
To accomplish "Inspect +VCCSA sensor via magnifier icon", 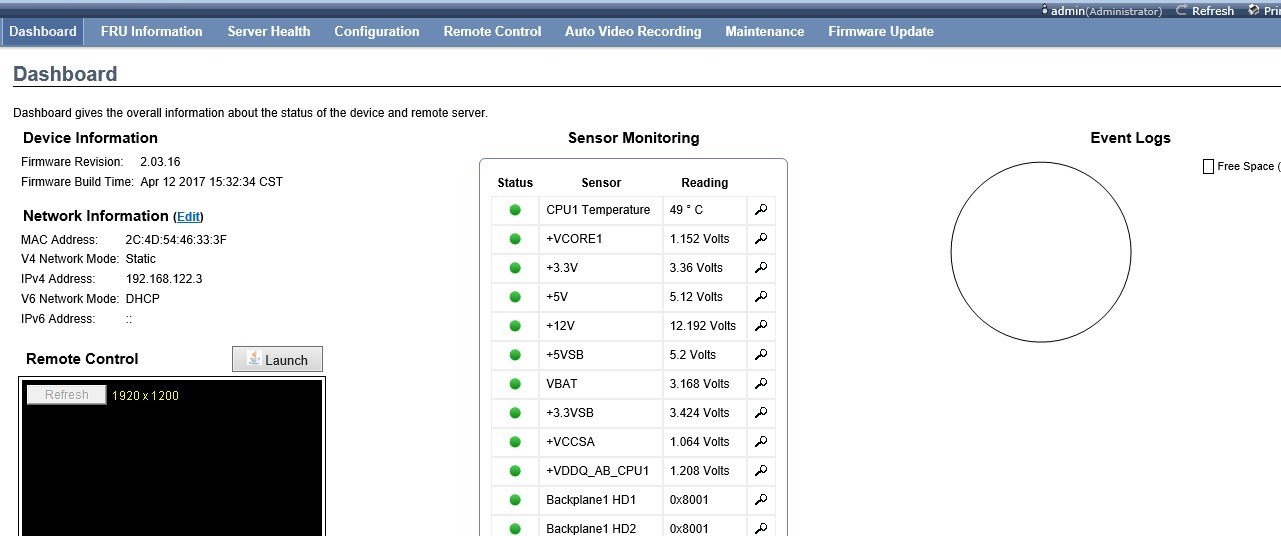I will [x=761, y=442].
